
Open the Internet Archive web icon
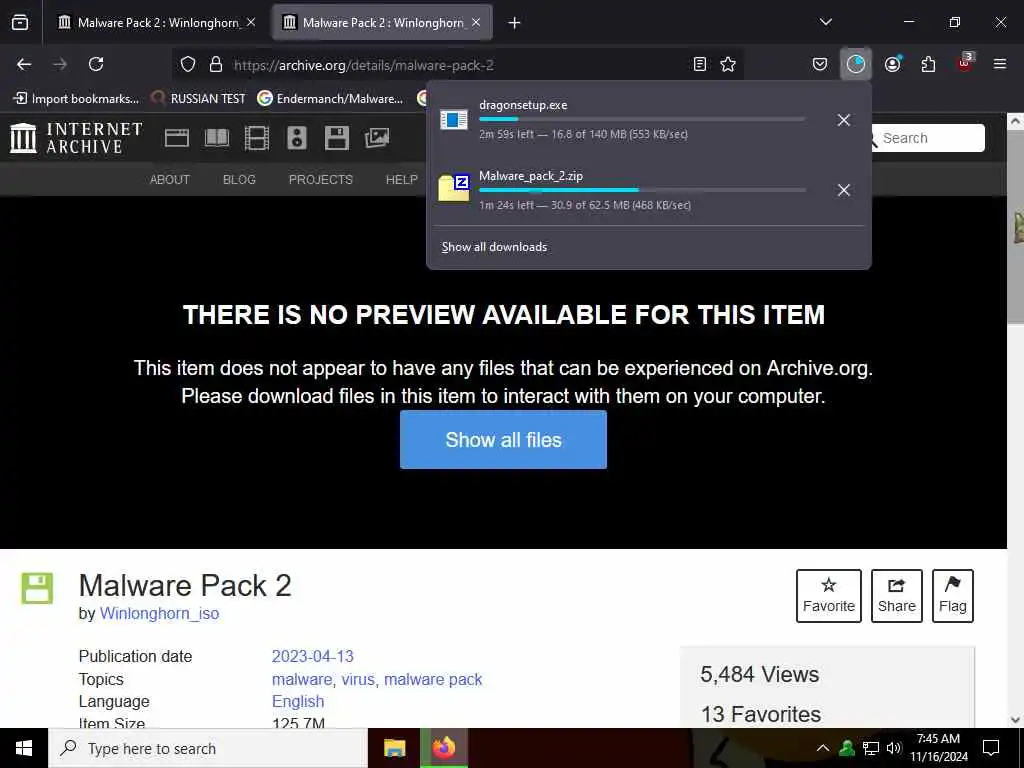click(176, 138)
